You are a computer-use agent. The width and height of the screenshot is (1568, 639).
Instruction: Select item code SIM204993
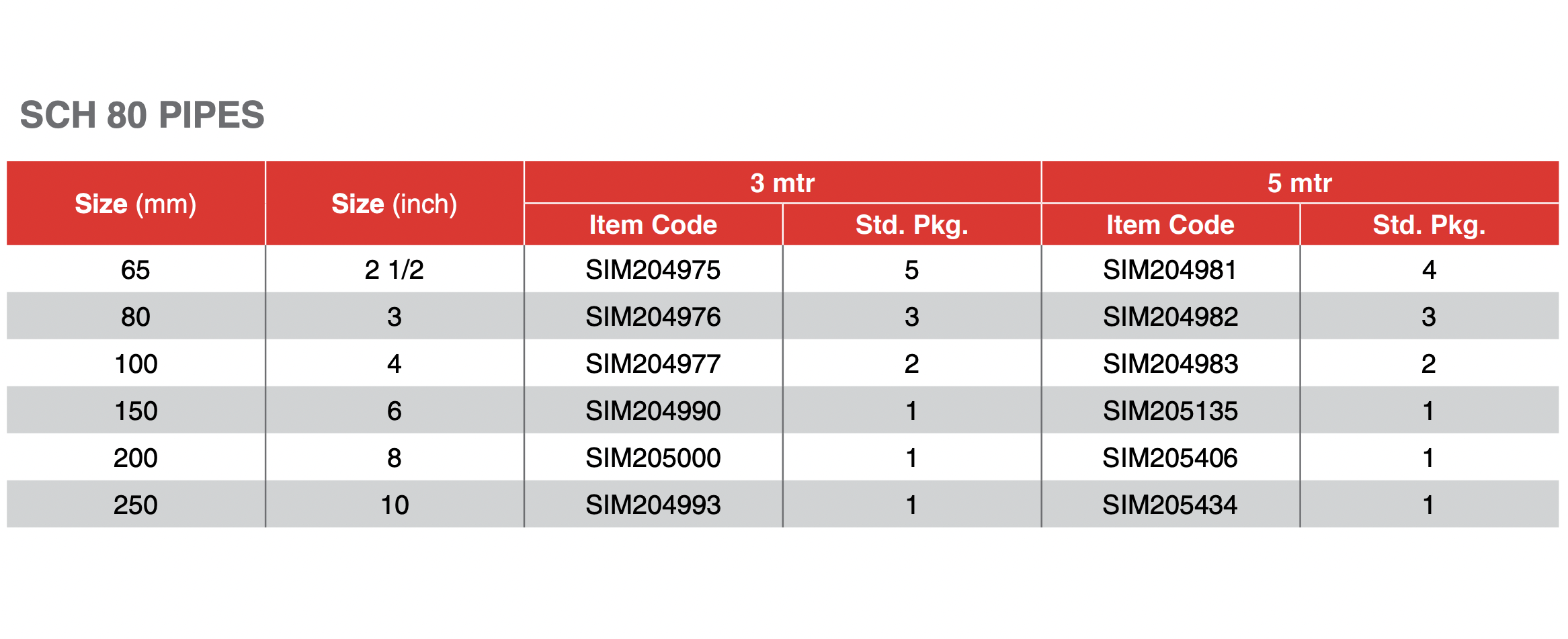(653, 505)
